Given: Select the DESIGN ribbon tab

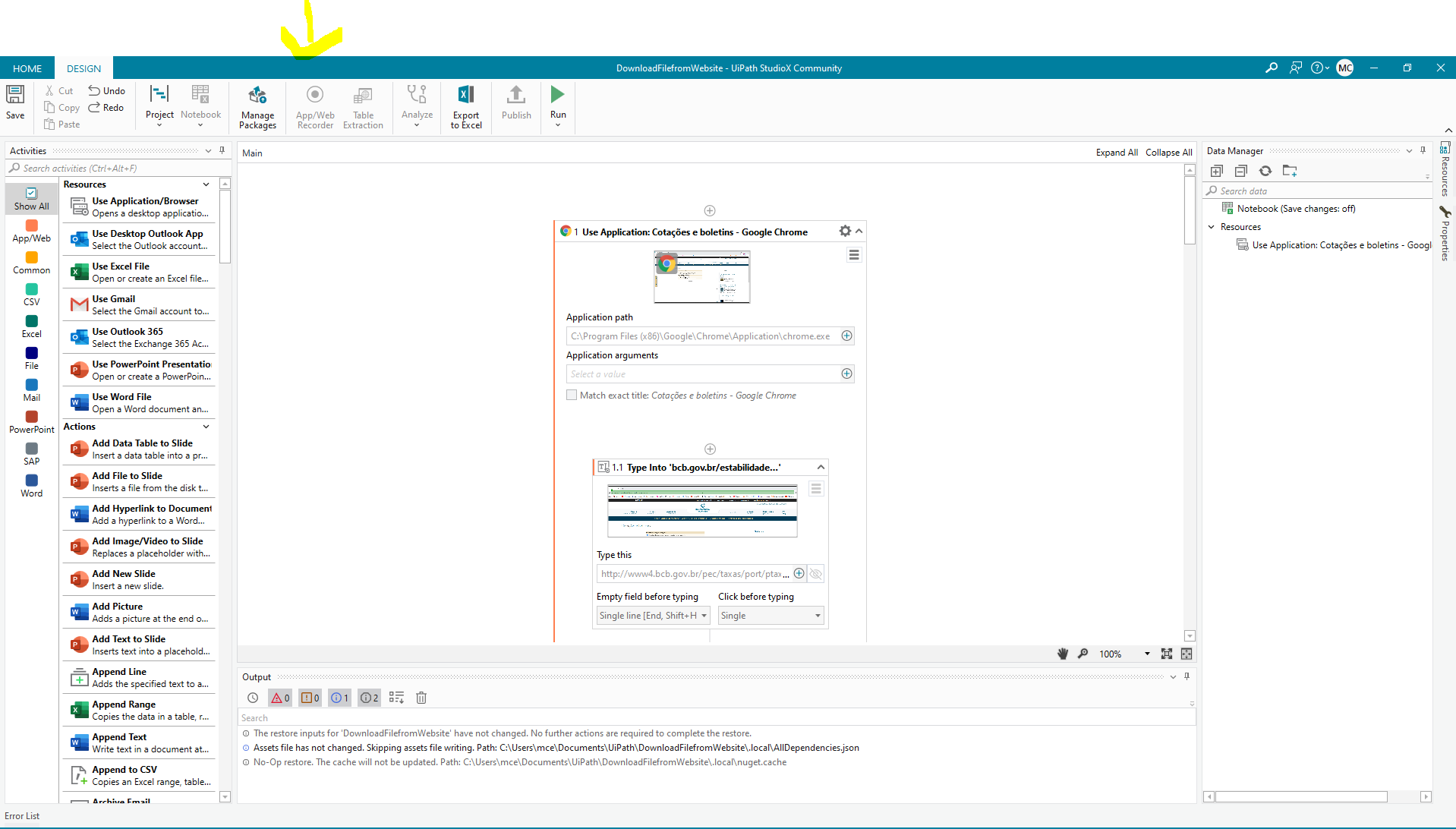Looking at the screenshot, I should tap(84, 68).
